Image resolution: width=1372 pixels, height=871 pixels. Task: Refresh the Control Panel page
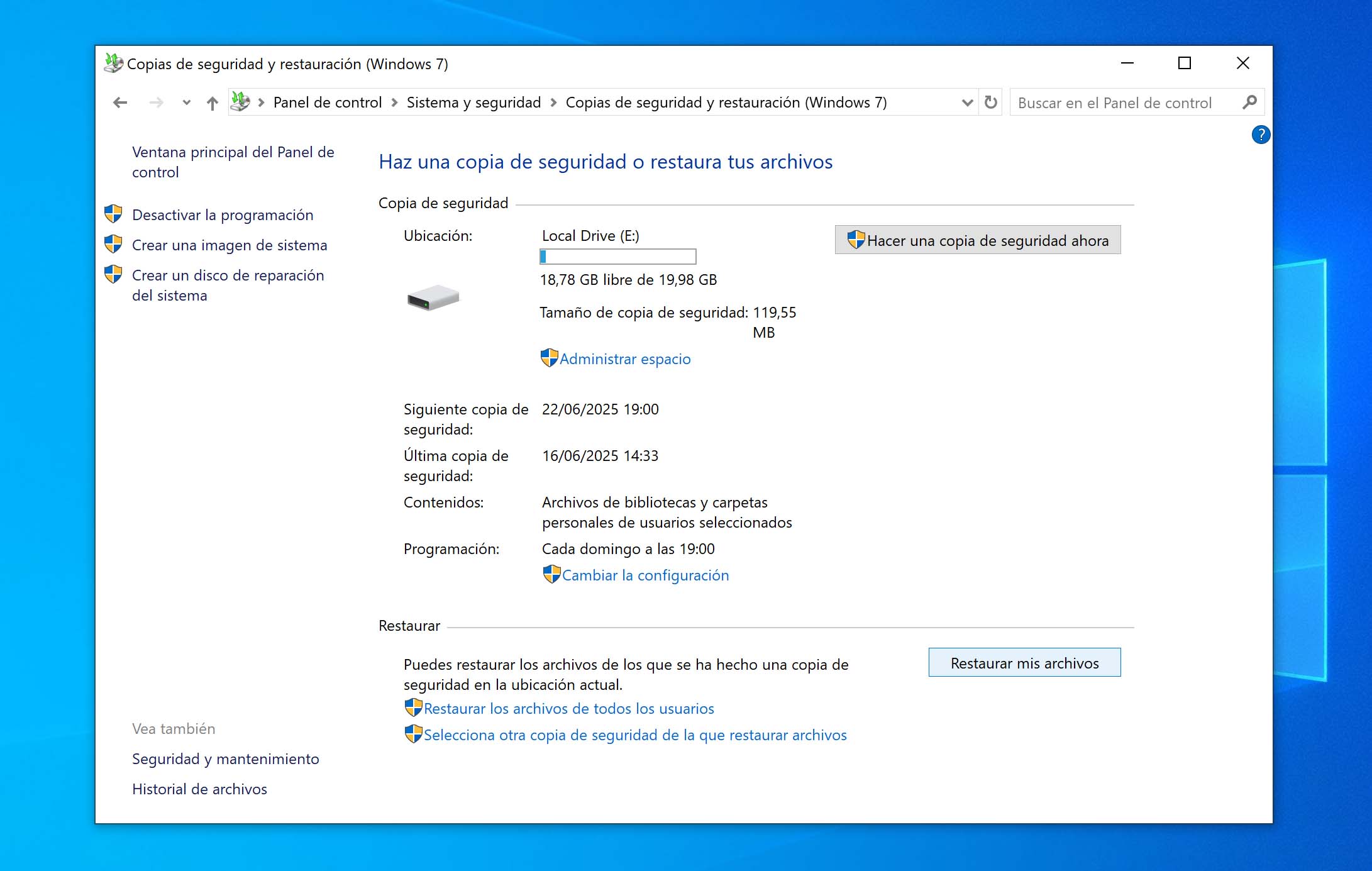(991, 103)
